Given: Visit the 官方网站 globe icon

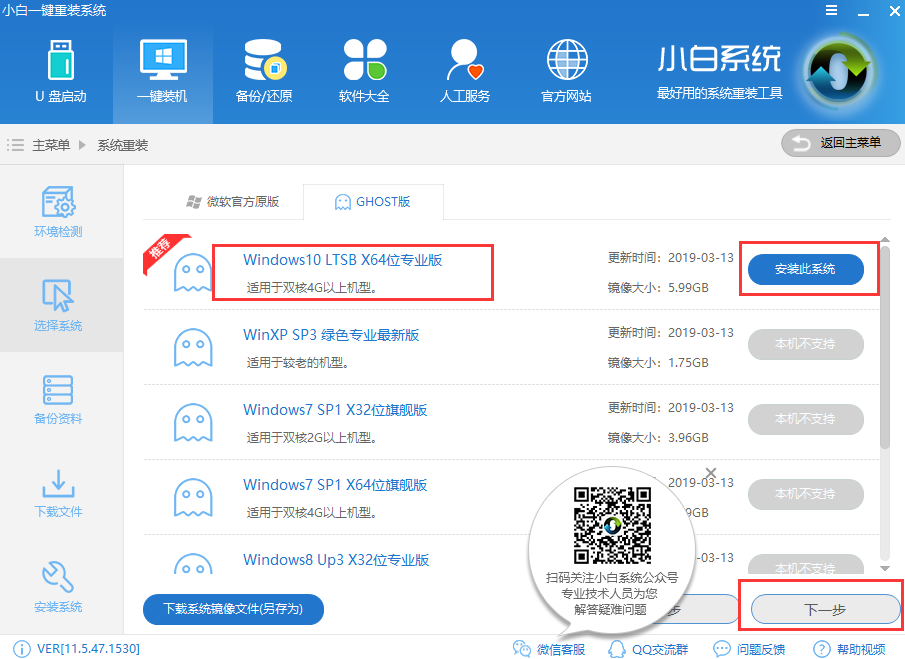Looking at the screenshot, I should click(x=566, y=72).
